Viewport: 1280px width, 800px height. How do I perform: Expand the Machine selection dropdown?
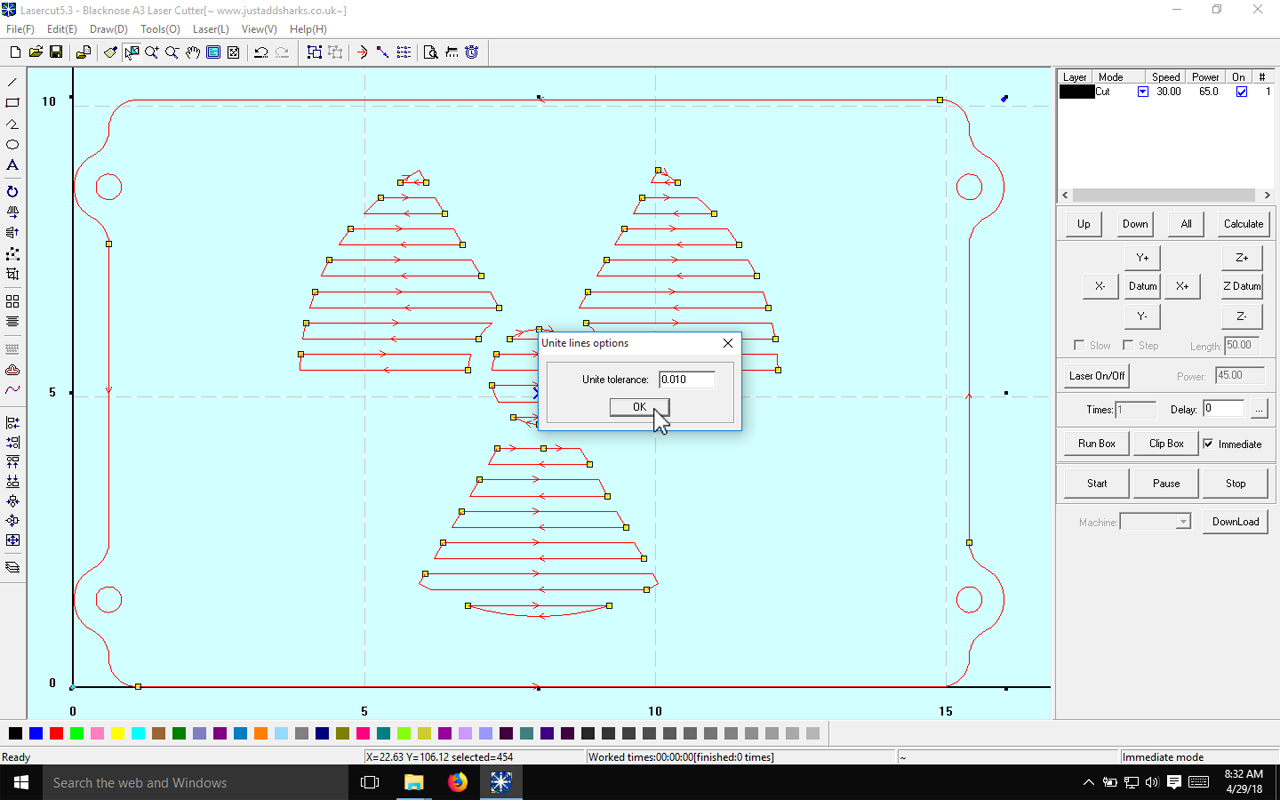[x=1182, y=521]
